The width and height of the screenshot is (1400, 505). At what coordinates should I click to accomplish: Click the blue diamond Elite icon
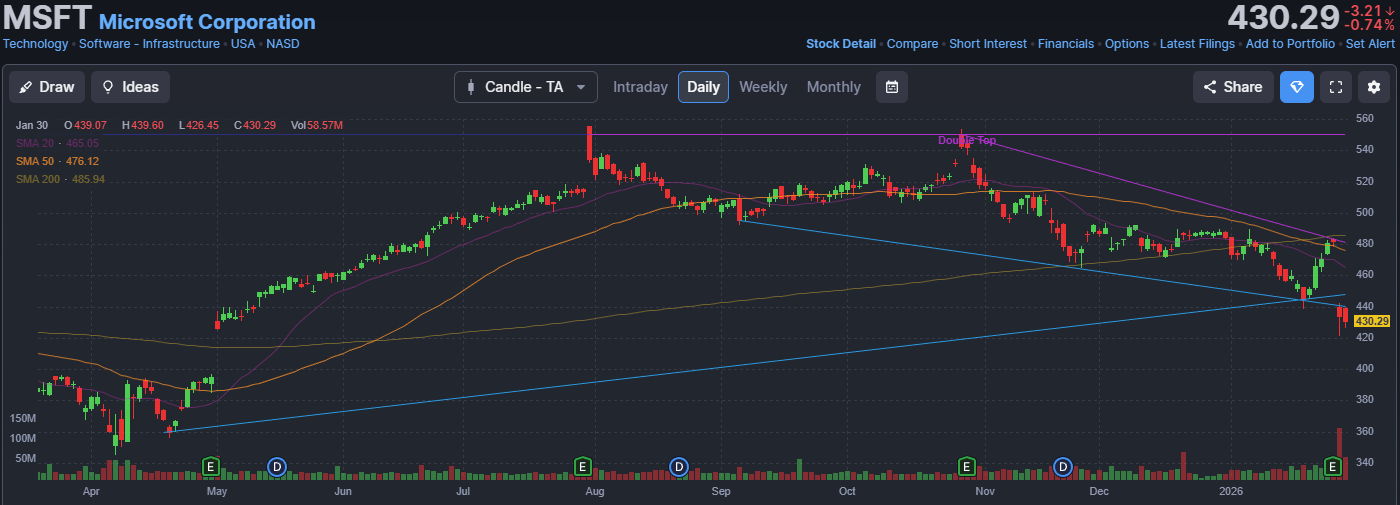tap(1297, 87)
